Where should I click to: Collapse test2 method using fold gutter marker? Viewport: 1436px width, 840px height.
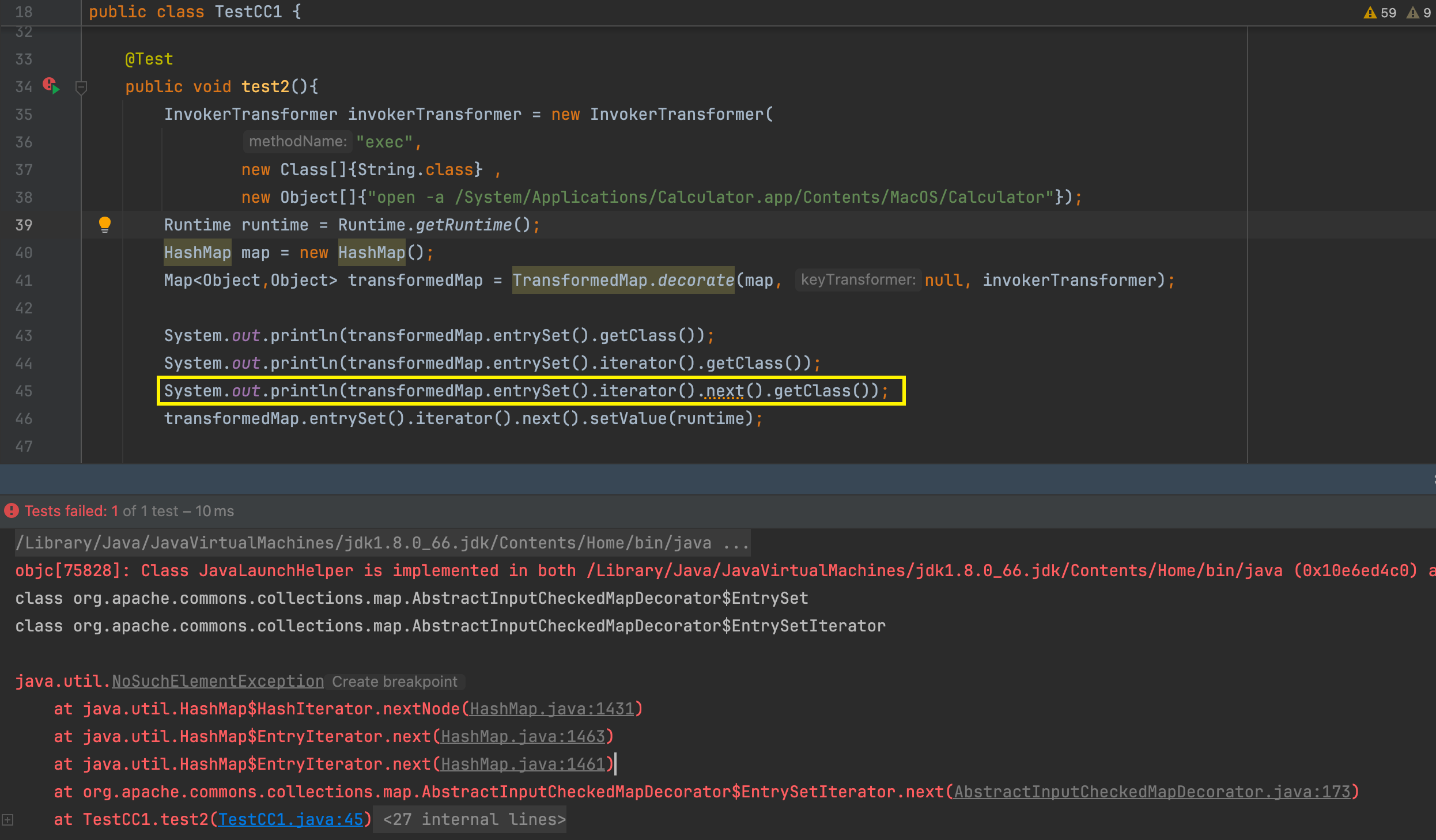coord(81,88)
